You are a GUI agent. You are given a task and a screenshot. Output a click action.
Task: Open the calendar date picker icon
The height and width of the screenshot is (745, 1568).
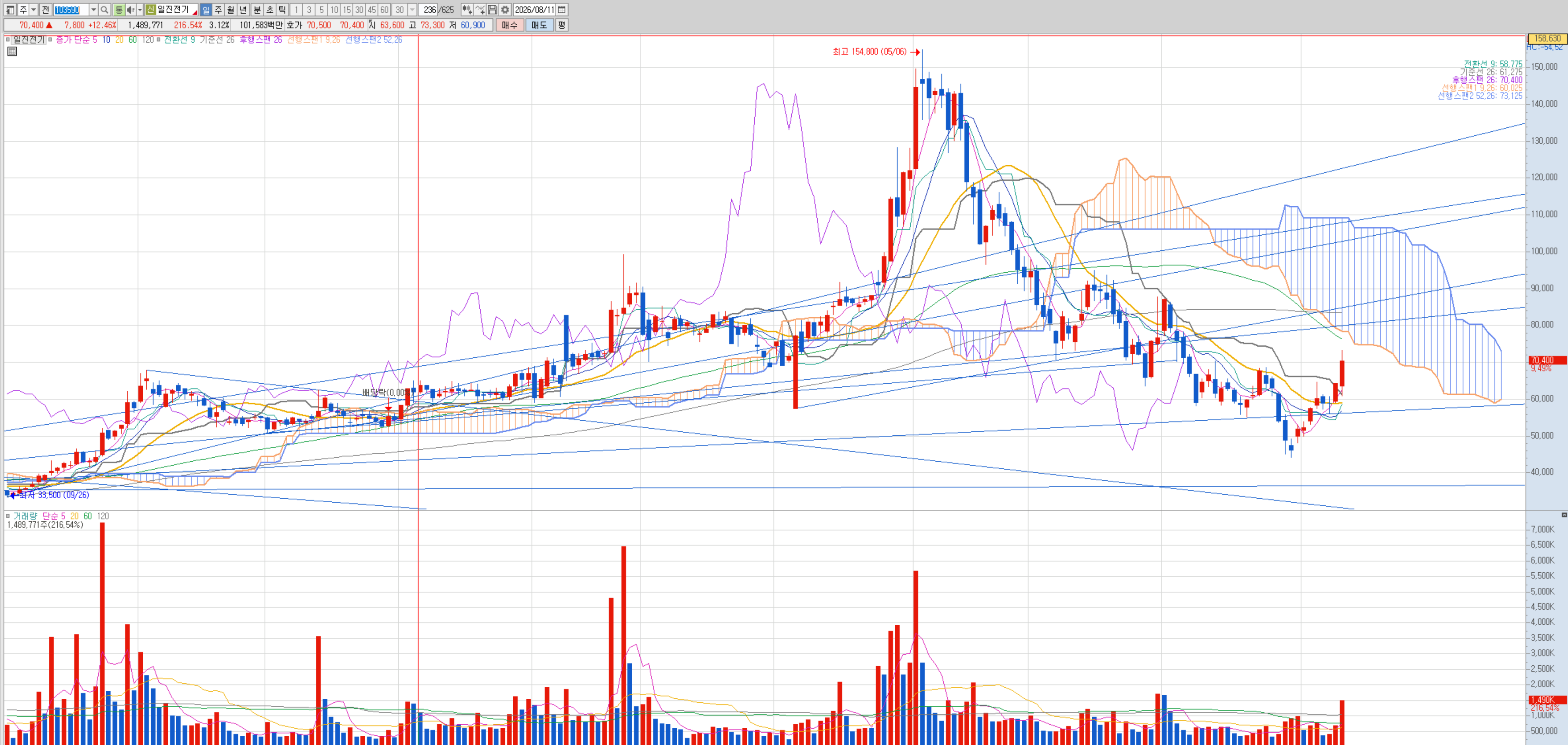[562, 10]
